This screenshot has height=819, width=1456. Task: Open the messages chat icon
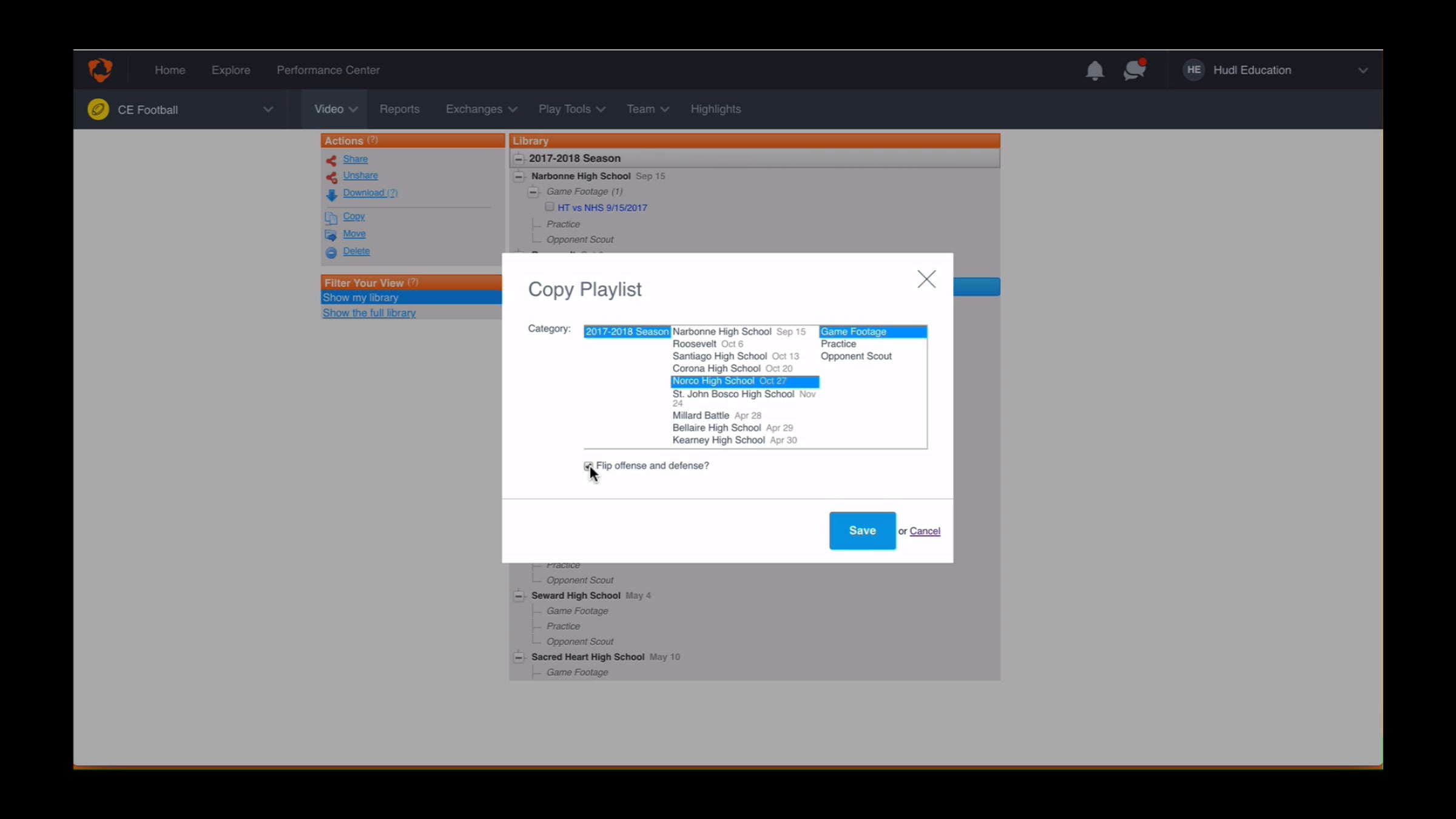(1134, 70)
